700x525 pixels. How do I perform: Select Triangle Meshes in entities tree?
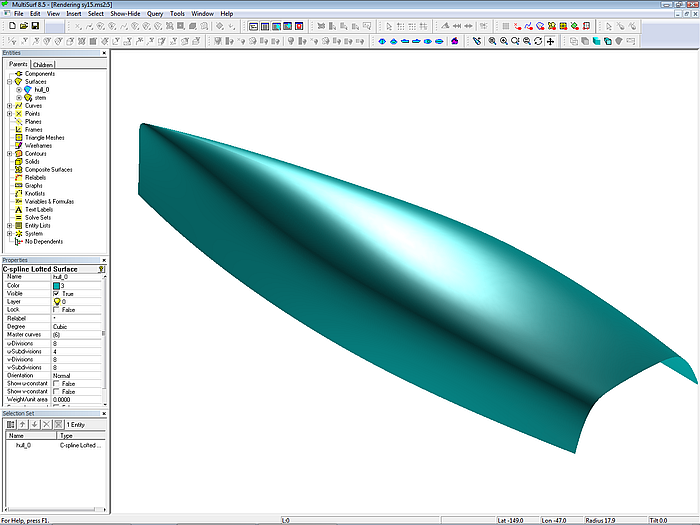(x=45, y=138)
